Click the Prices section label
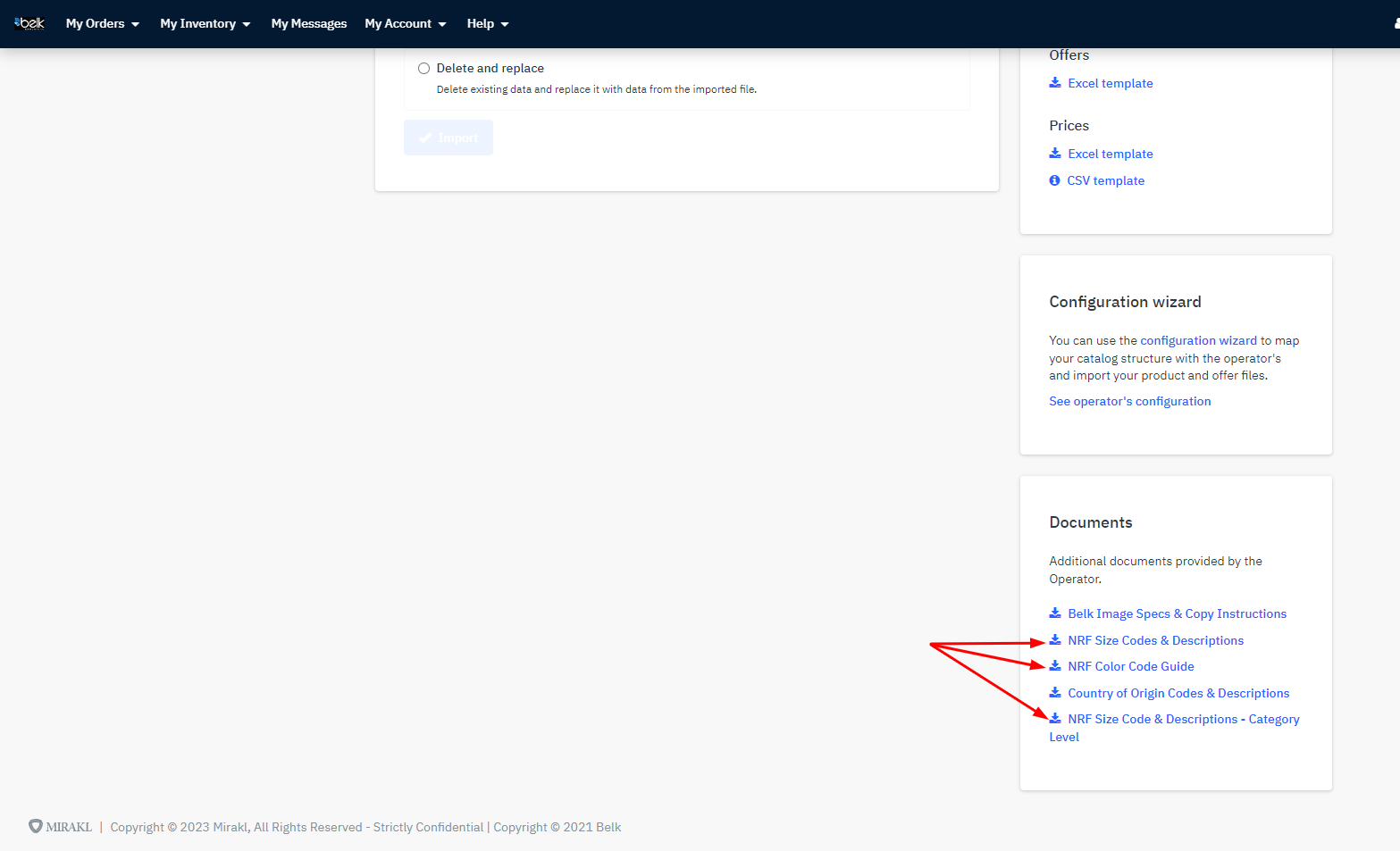Image resolution: width=1400 pixels, height=851 pixels. click(x=1069, y=125)
